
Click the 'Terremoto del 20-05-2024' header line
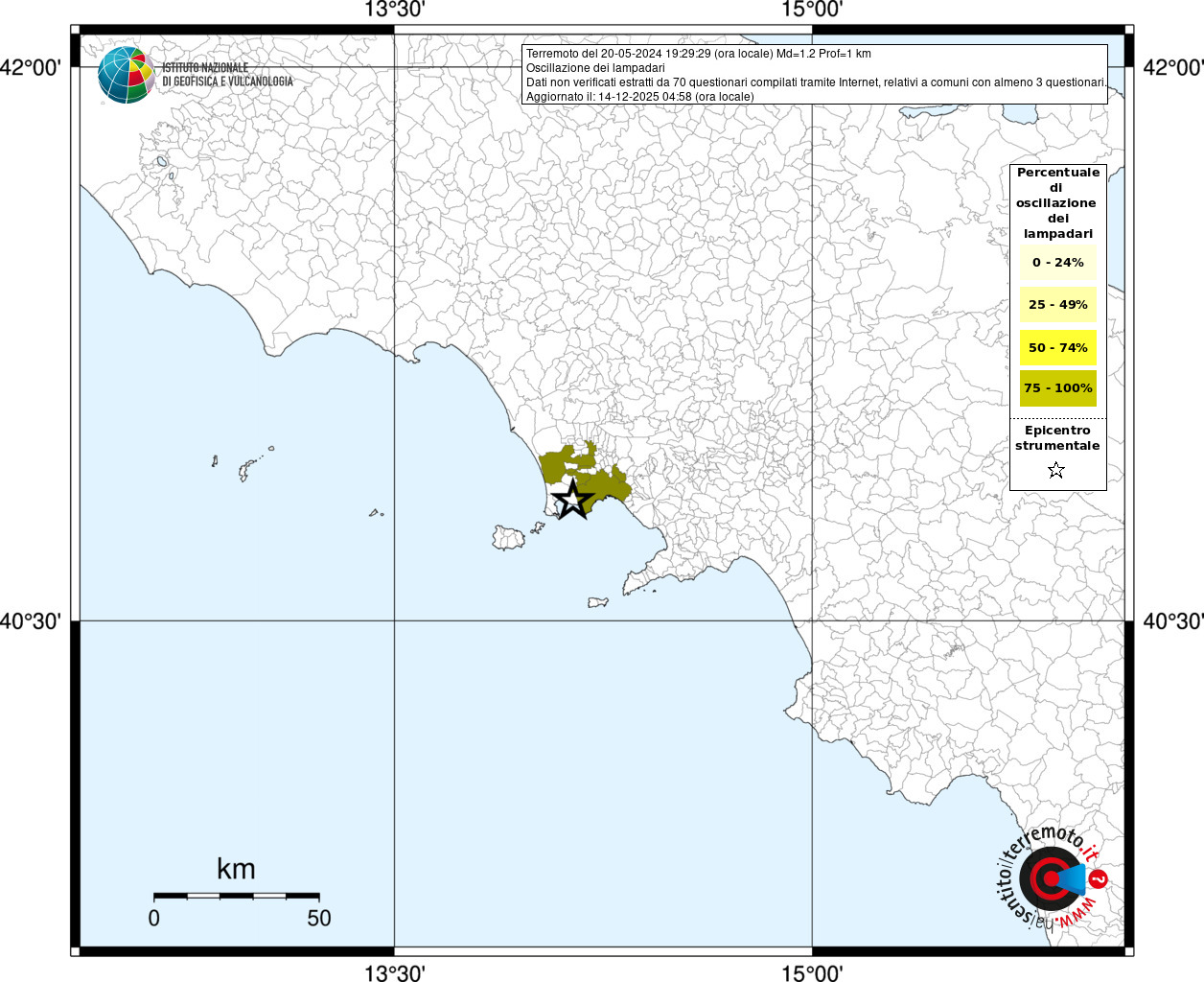coord(699,54)
